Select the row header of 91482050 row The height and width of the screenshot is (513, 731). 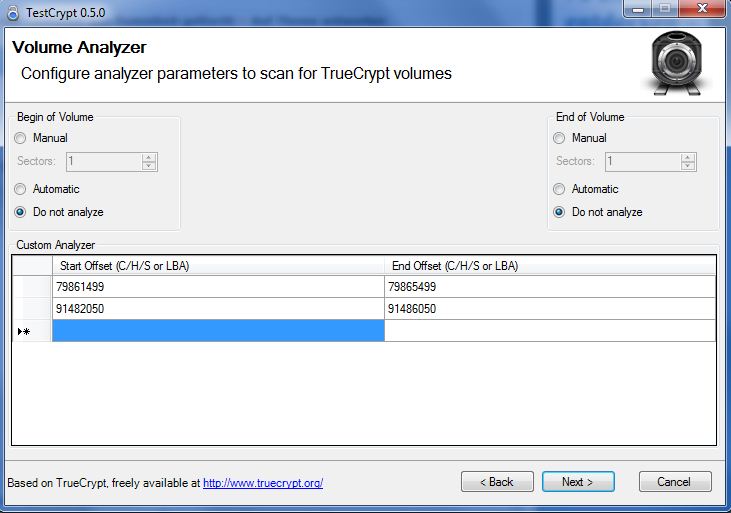click(x=32, y=309)
